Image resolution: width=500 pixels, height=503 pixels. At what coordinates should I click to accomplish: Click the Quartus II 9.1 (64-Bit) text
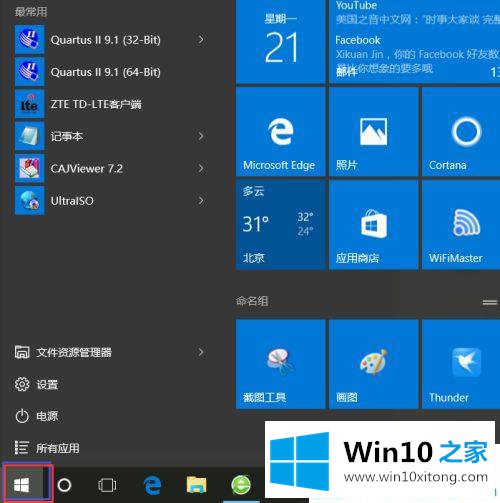click(105, 72)
